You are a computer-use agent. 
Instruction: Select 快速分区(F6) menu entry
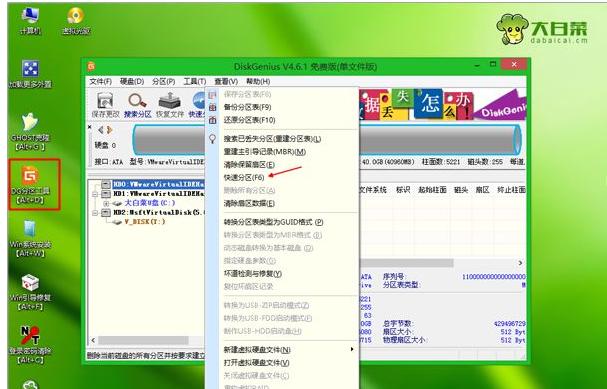244,178
